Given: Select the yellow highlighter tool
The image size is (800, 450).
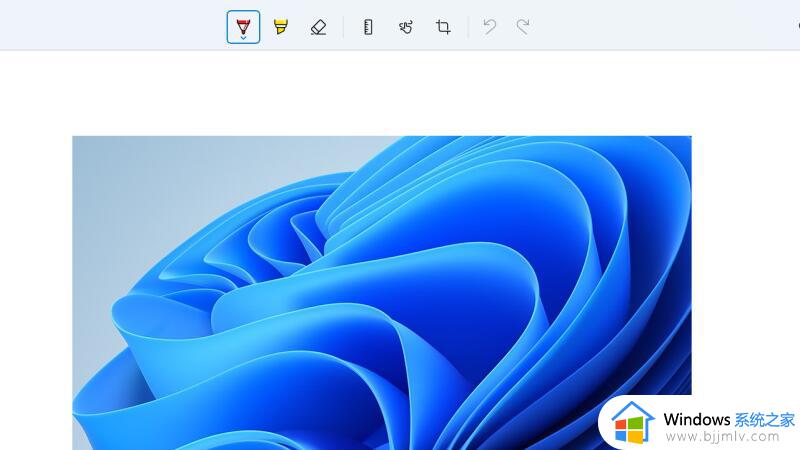Looking at the screenshot, I should [281, 27].
